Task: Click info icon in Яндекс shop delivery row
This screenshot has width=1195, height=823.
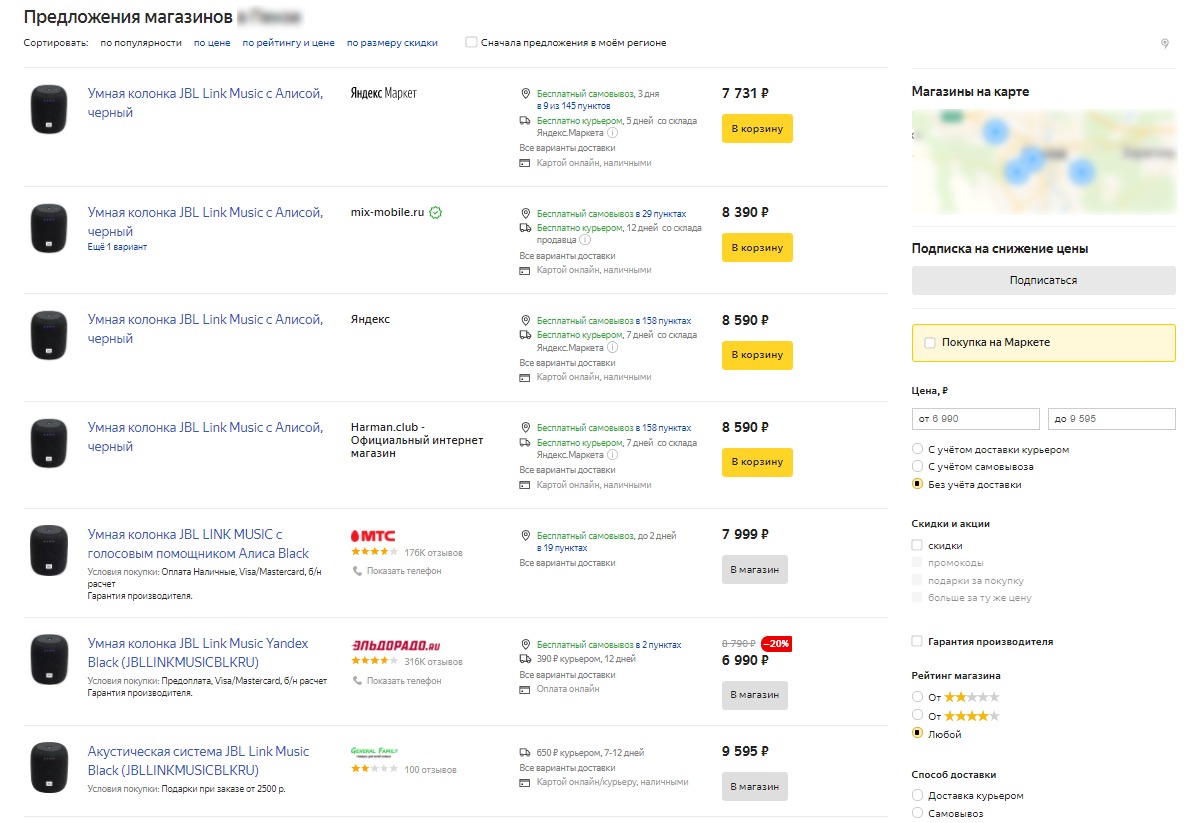Action: click(x=612, y=347)
